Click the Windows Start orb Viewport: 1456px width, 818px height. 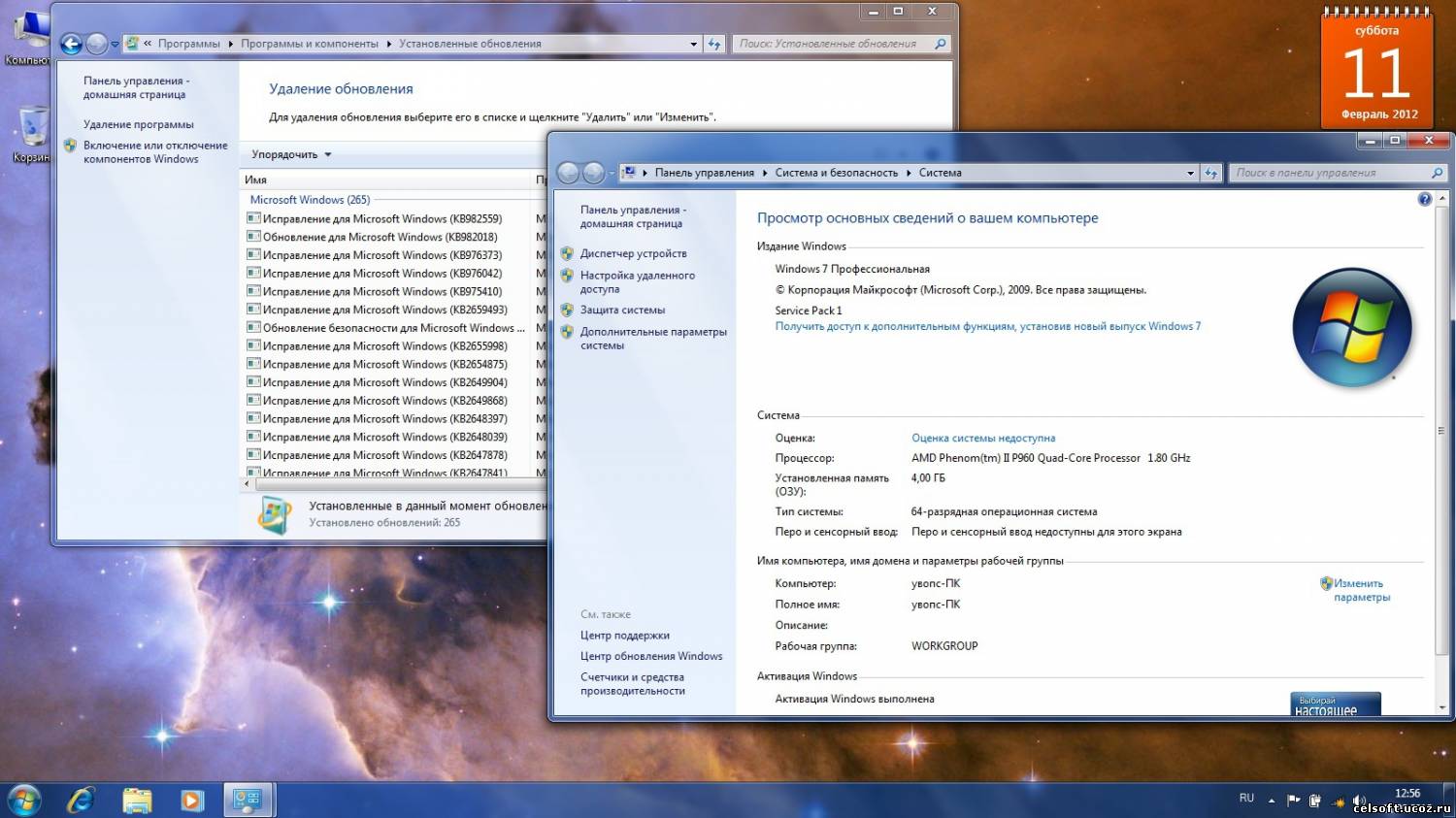click(x=23, y=801)
